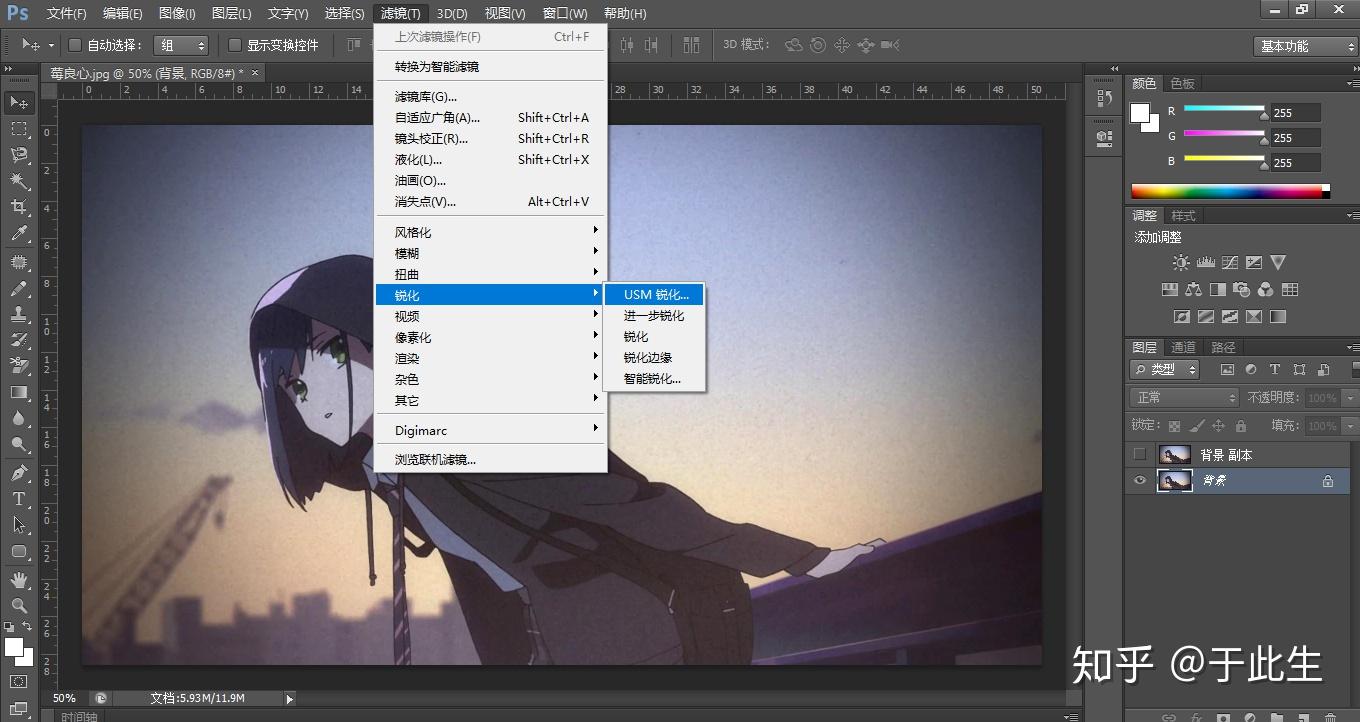The image size is (1360, 722).
Task: Pick the Eyedropper tool
Action: (x=19, y=234)
